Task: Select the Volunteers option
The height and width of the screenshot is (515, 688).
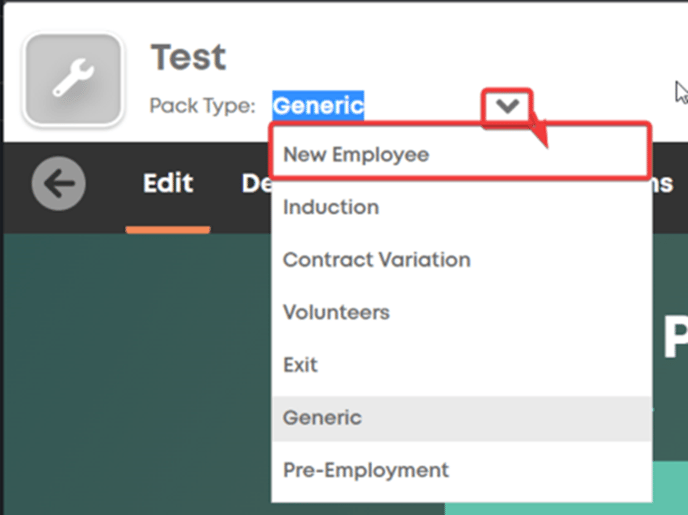Action: click(x=462, y=312)
